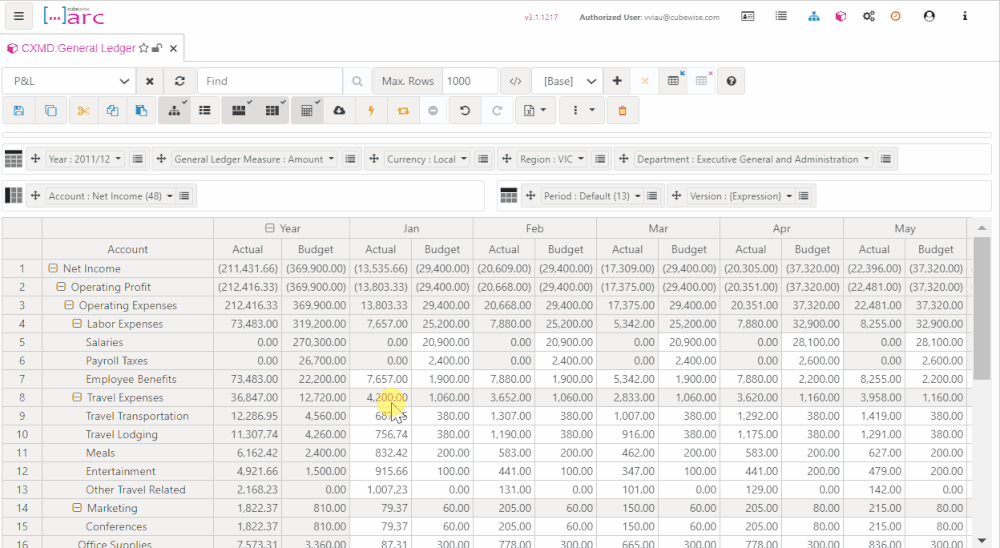1000x548 pixels.
Task: Click the help question mark icon
Action: 732,81
